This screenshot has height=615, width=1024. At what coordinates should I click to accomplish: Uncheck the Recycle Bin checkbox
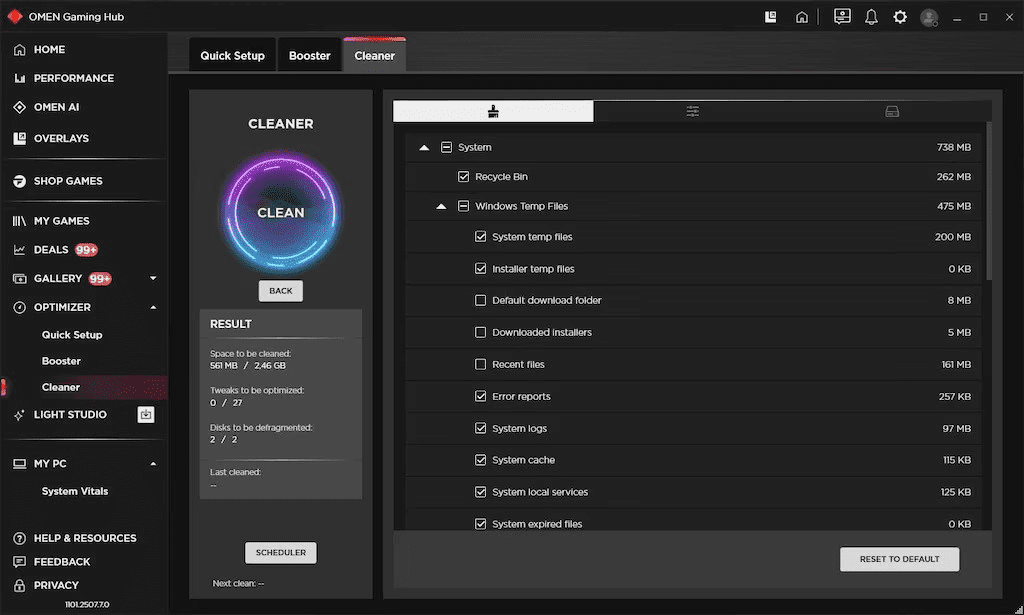[x=463, y=177]
